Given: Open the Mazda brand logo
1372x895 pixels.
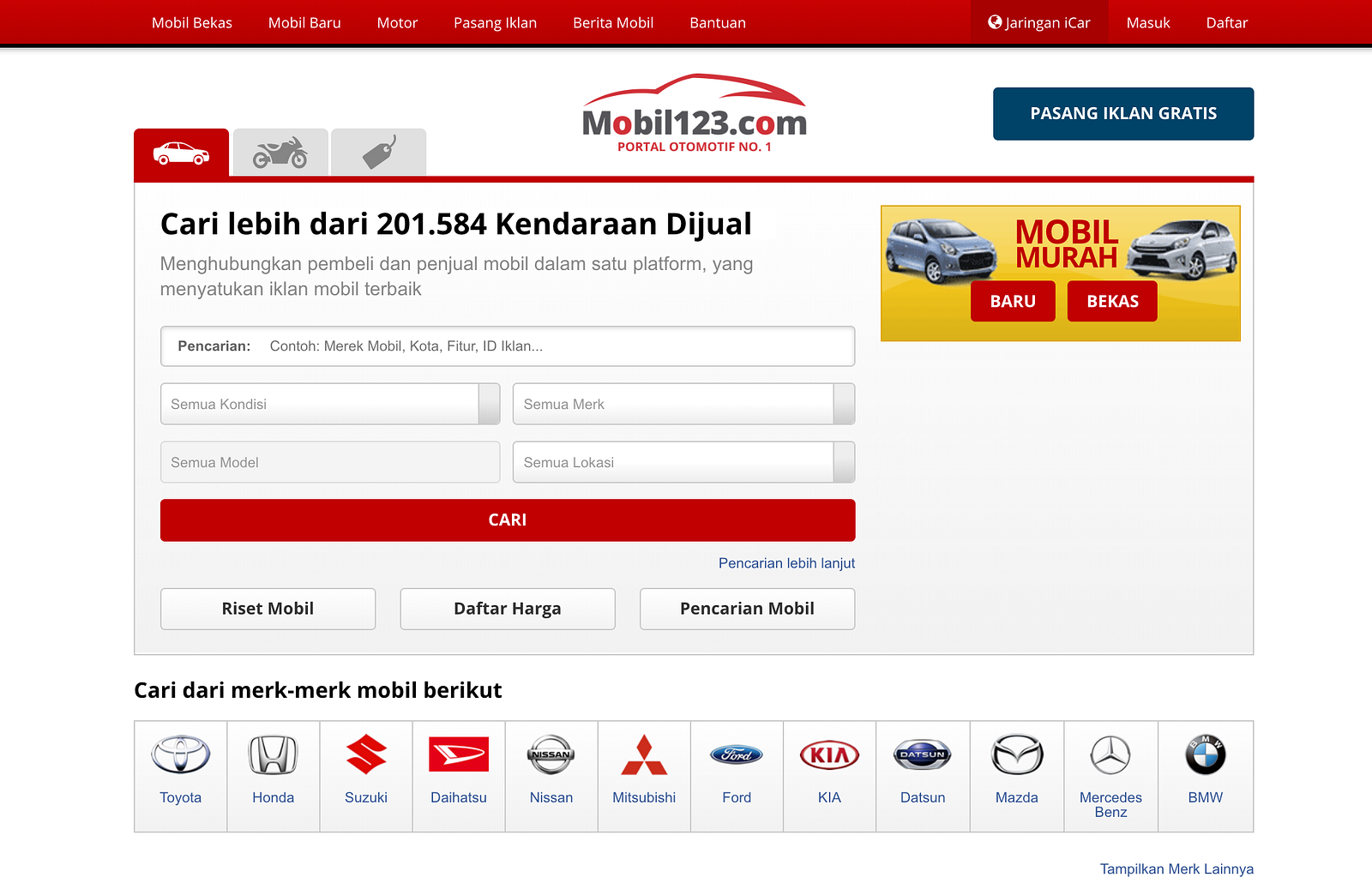Looking at the screenshot, I should coord(1017,754).
